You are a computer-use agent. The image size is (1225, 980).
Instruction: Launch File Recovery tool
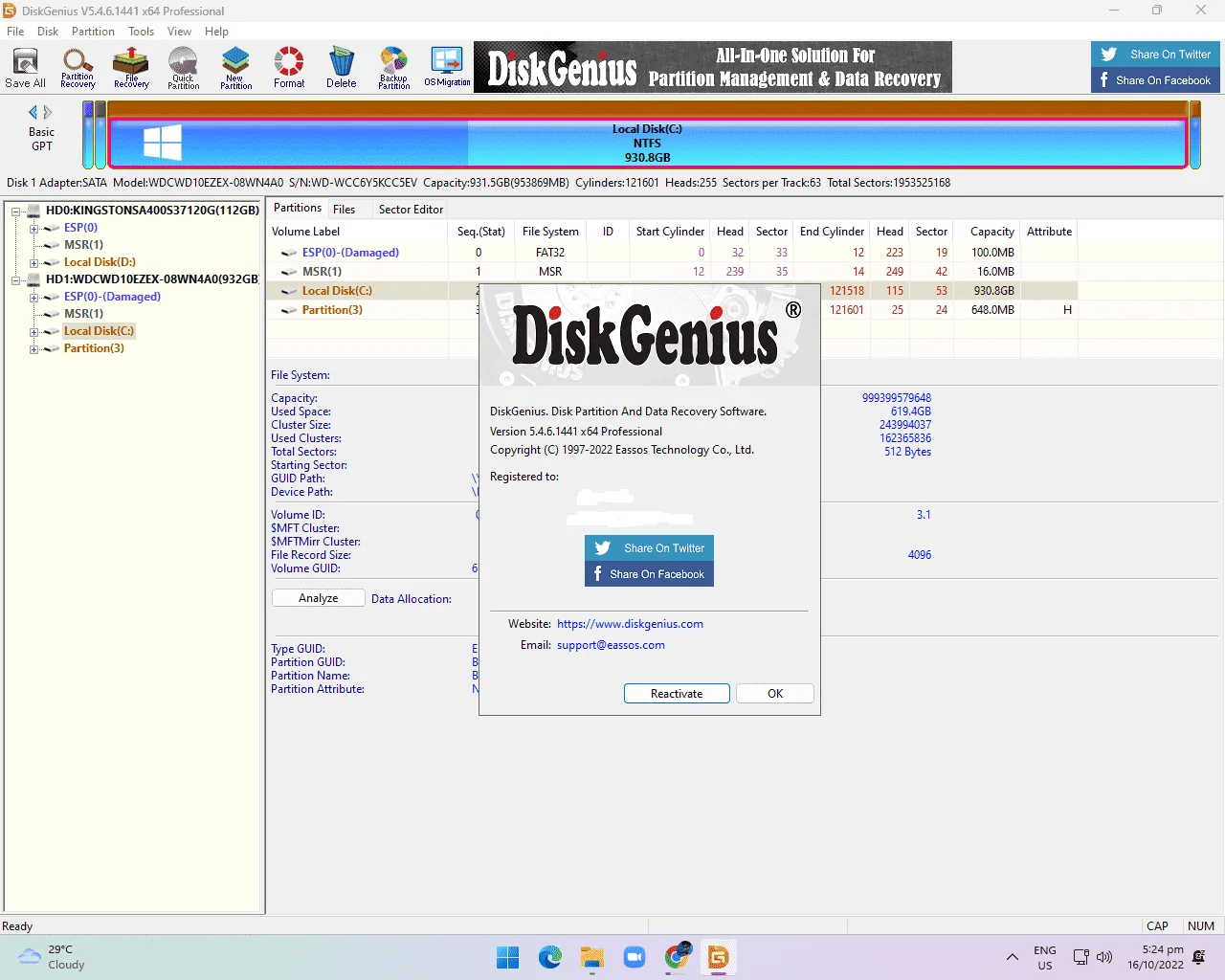tap(131, 68)
